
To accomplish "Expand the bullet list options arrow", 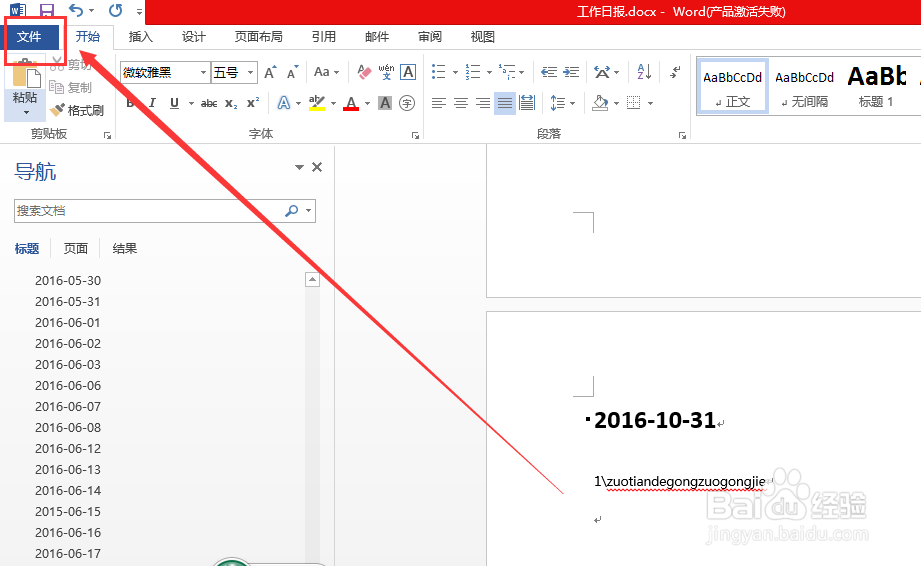I will (455, 73).
